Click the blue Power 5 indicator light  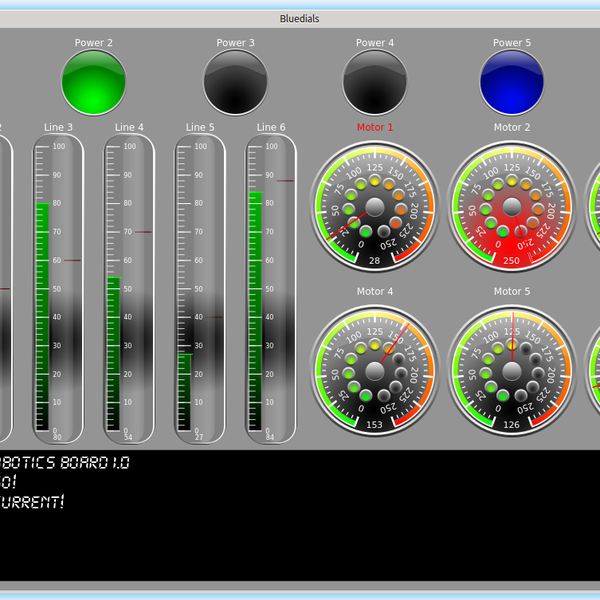point(512,83)
